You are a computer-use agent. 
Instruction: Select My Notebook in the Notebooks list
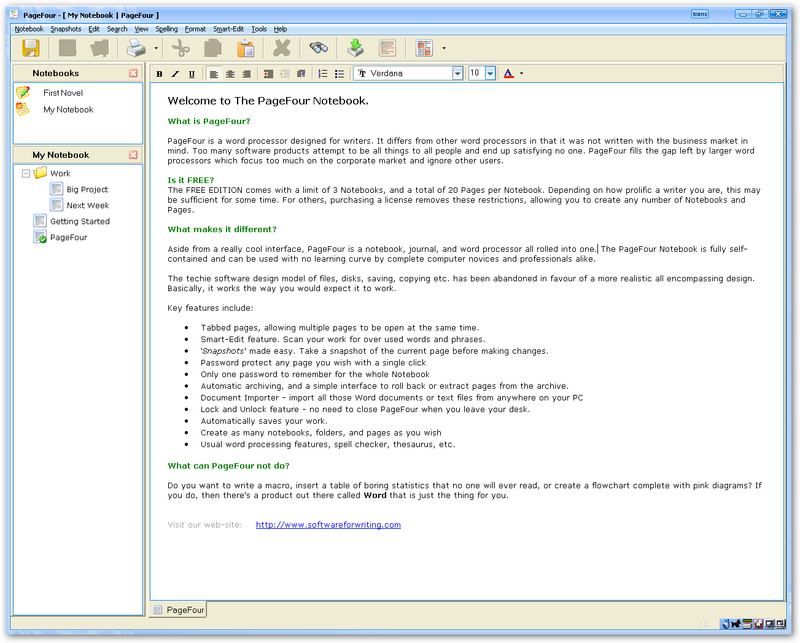pos(68,110)
